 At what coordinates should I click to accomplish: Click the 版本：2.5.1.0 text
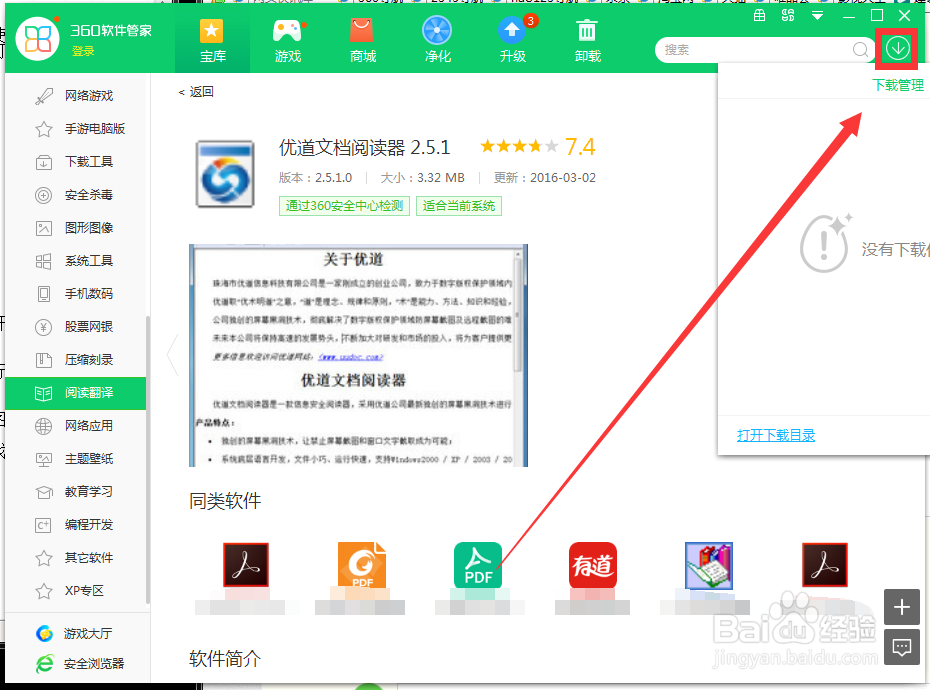click(x=316, y=177)
